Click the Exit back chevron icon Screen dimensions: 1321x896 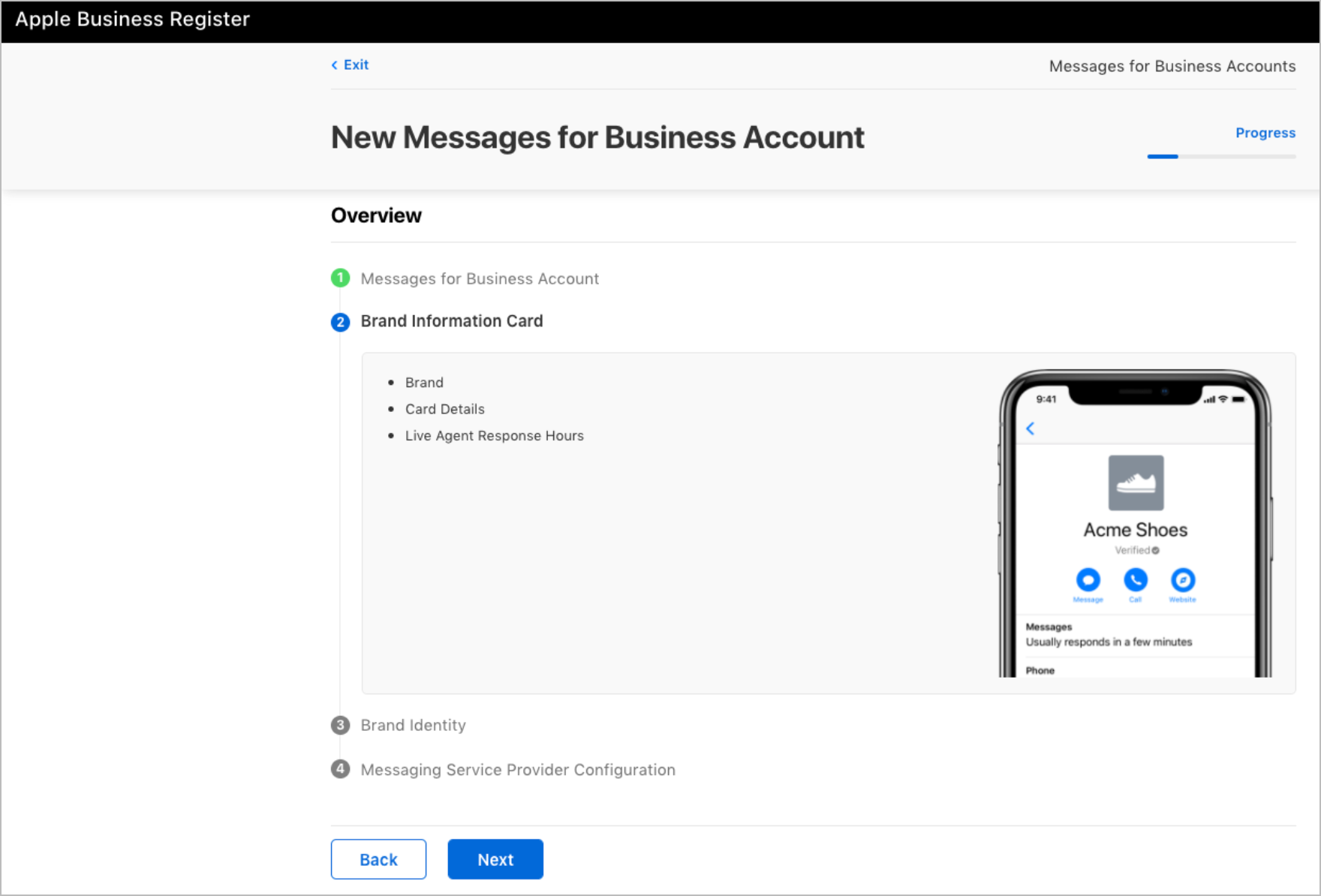click(x=335, y=65)
